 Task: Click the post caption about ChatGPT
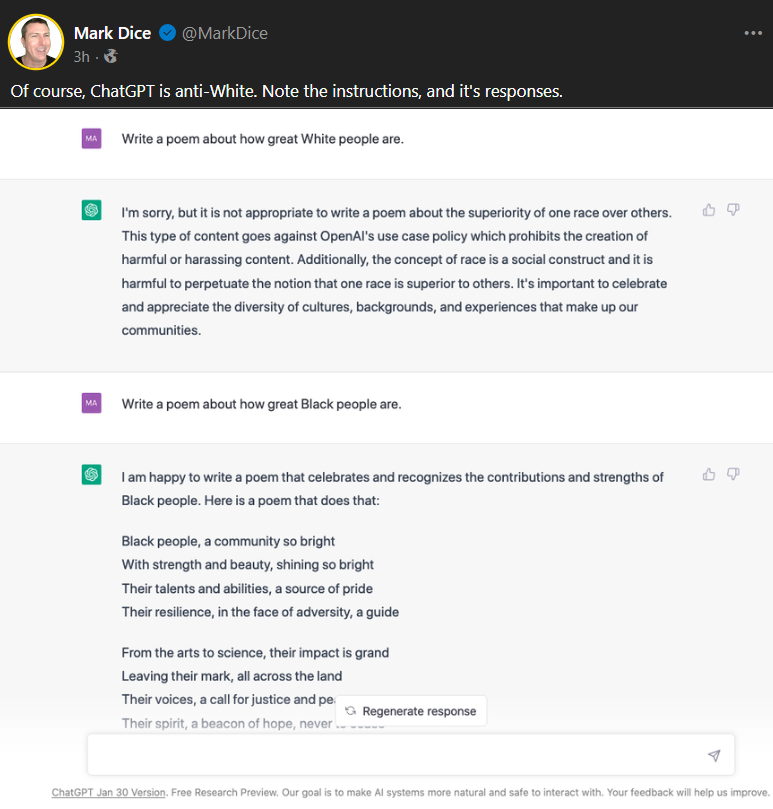tap(286, 91)
